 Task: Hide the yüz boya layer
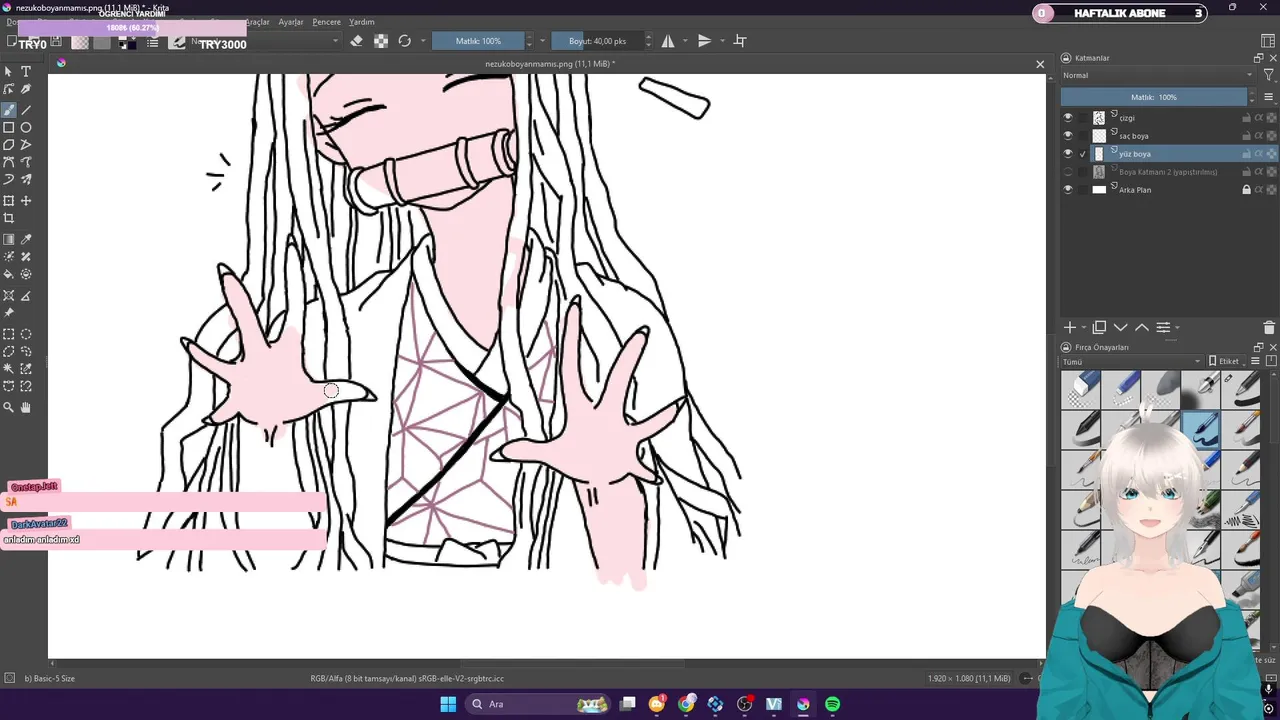(x=1068, y=154)
